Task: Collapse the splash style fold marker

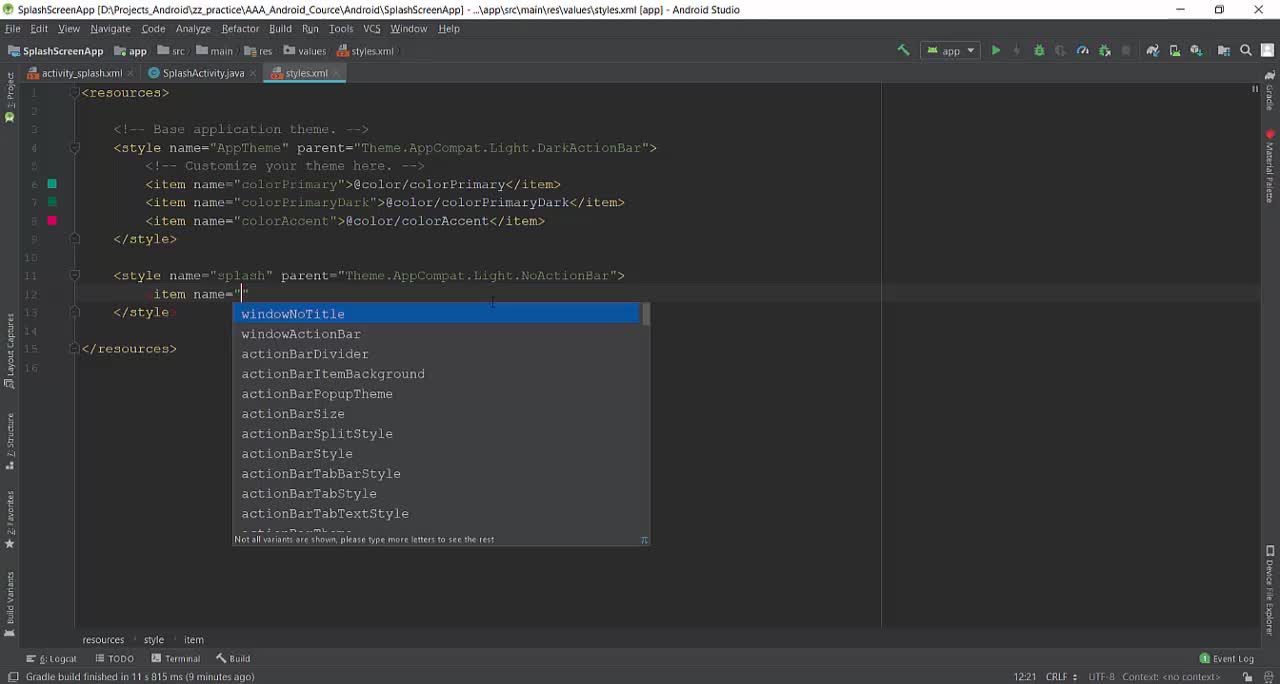Action: (74, 276)
